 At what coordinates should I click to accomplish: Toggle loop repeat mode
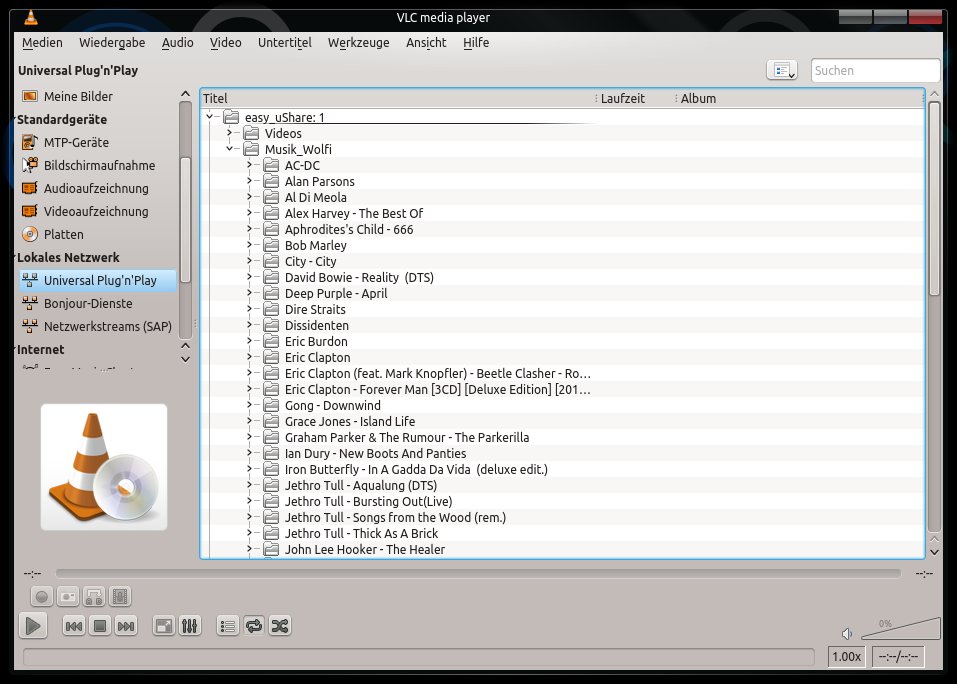254,626
